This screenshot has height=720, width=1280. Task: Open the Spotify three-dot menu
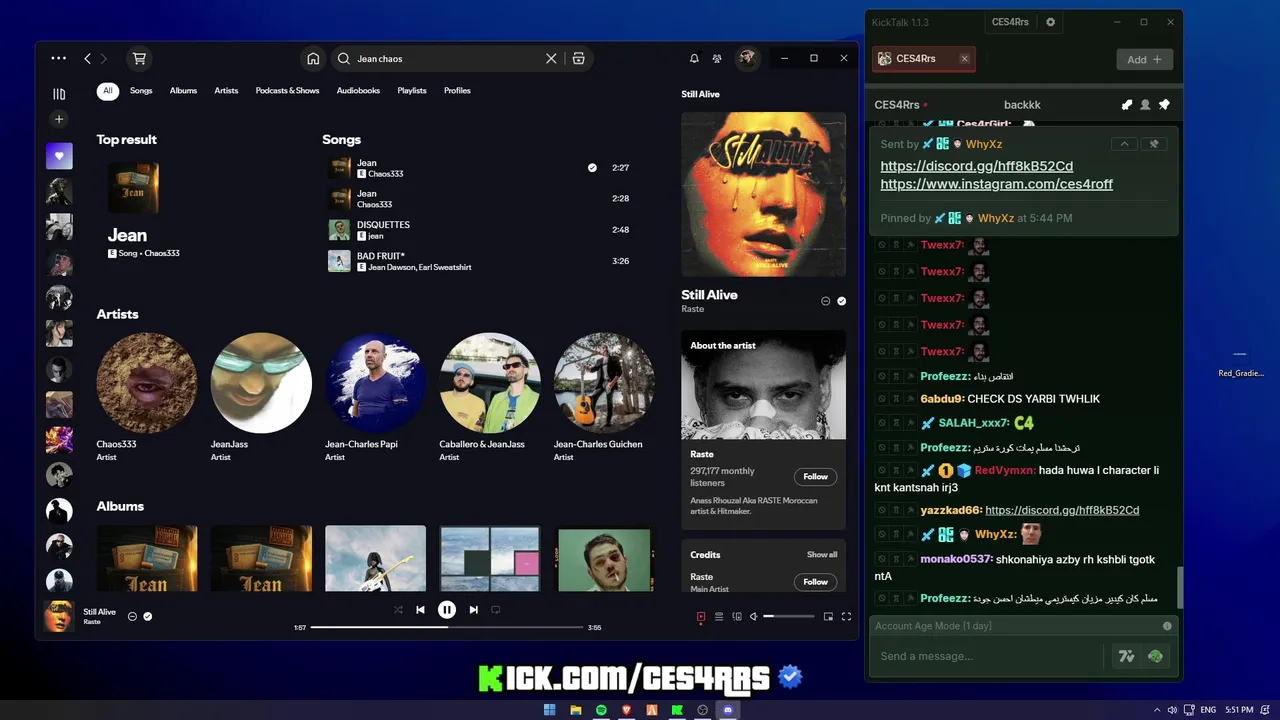[59, 59]
